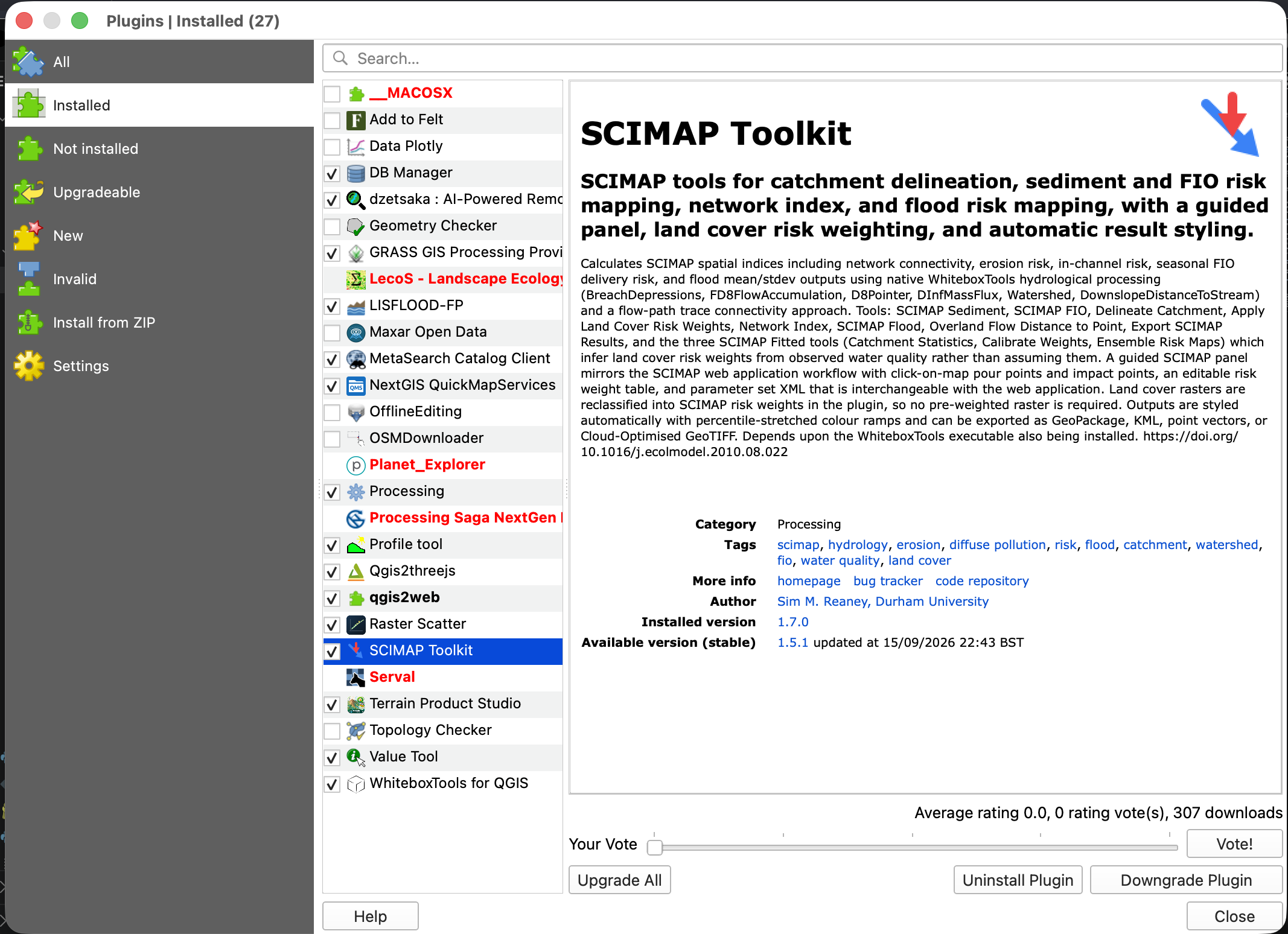Click the Downgrade Plugin button
Image resolution: width=1288 pixels, height=934 pixels.
1186,880
